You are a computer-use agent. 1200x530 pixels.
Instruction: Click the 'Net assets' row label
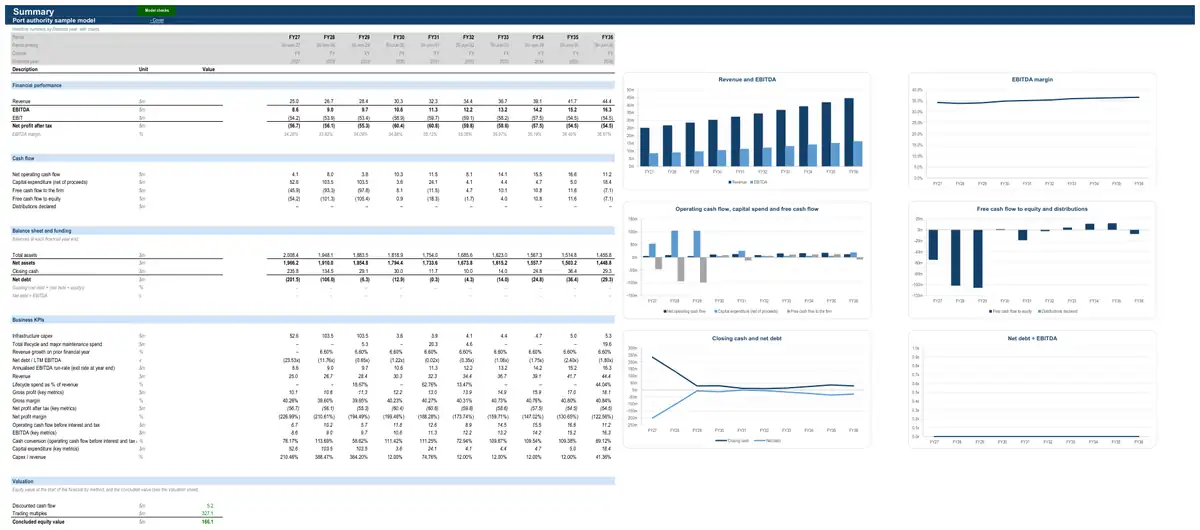click(x=23, y=264)
